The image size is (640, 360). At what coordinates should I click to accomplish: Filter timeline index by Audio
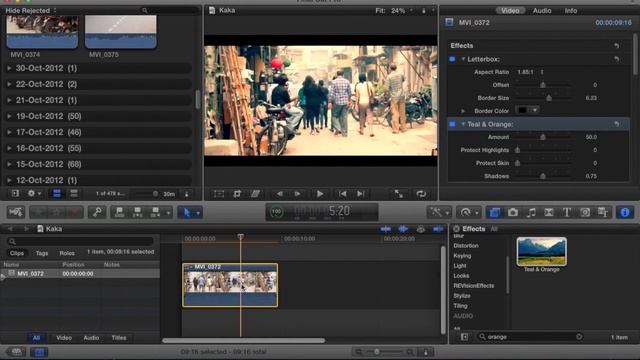[x=91, y=338]
